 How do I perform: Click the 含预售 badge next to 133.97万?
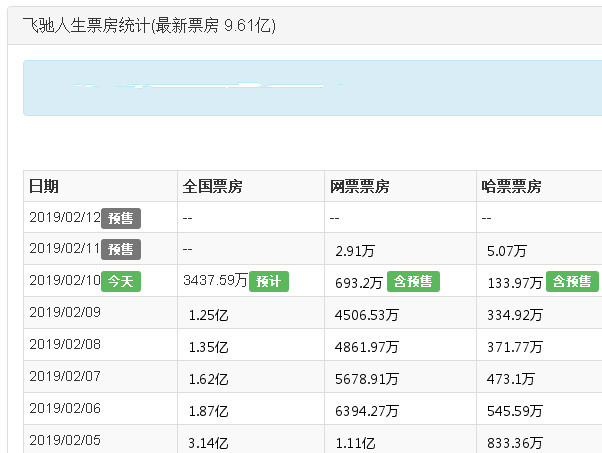[572, 281]
